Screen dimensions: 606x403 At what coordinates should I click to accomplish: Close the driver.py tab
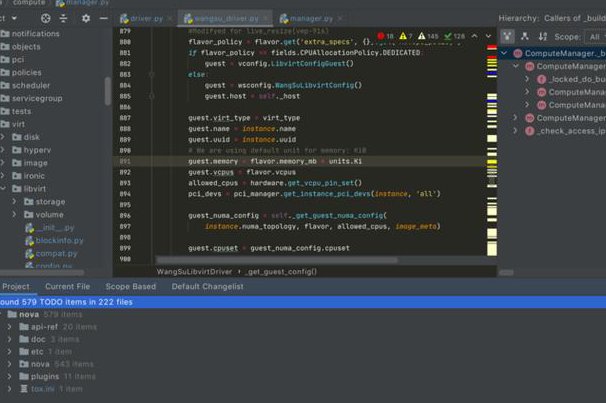click(170, 18)
